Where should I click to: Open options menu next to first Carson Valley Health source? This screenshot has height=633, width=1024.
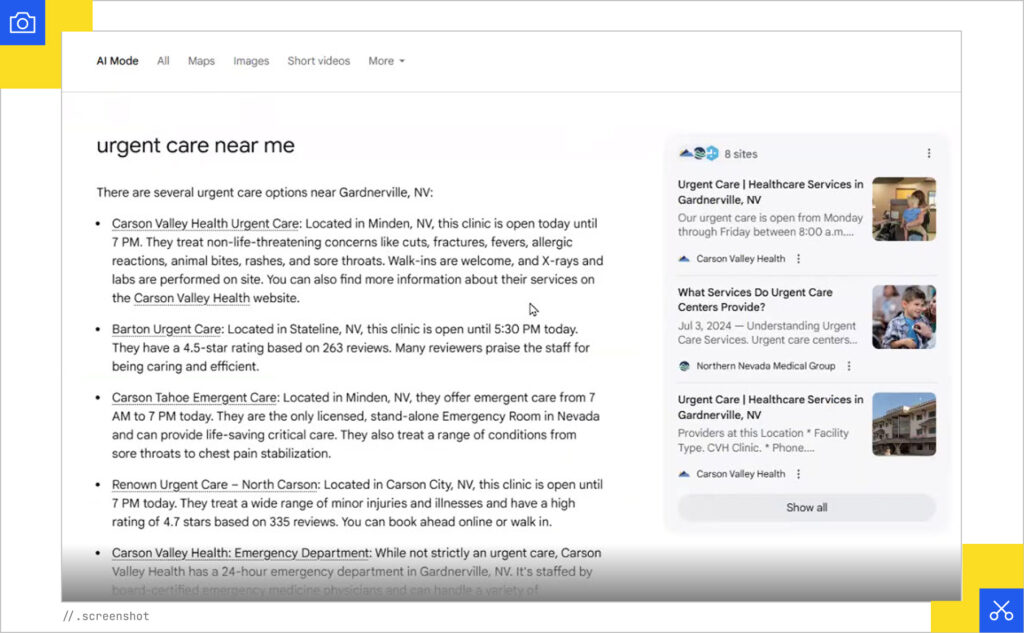[798, 259]
